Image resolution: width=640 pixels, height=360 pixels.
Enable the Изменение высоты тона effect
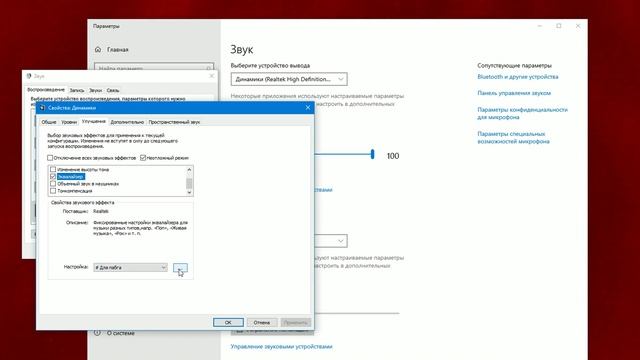53,169
